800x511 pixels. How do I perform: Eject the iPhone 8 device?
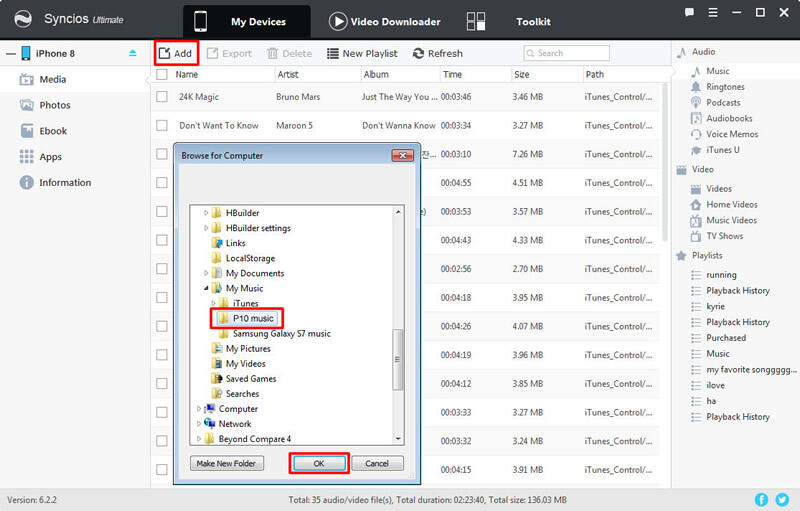coord(133,53)
